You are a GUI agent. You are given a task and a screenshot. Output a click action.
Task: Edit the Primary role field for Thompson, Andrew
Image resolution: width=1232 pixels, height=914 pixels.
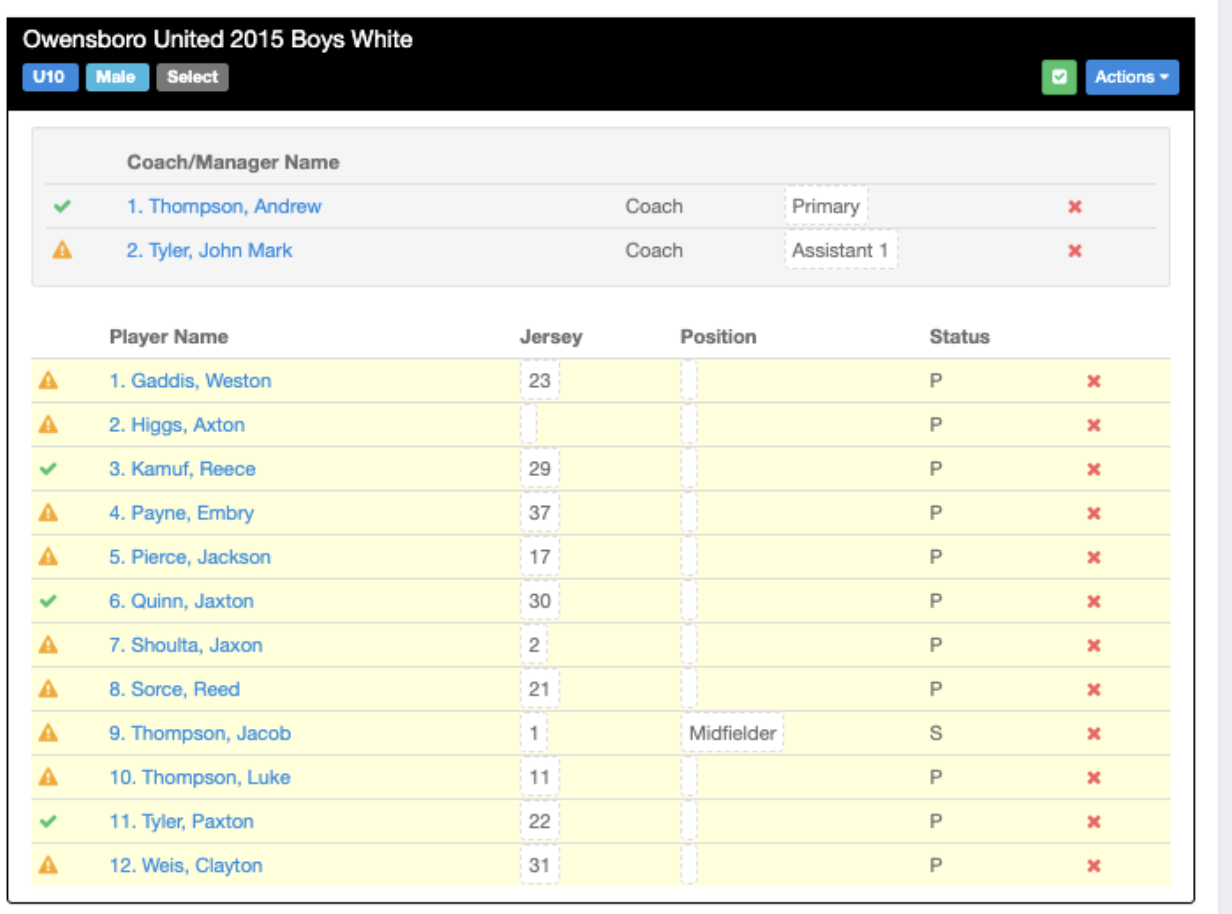pos(826,207)
